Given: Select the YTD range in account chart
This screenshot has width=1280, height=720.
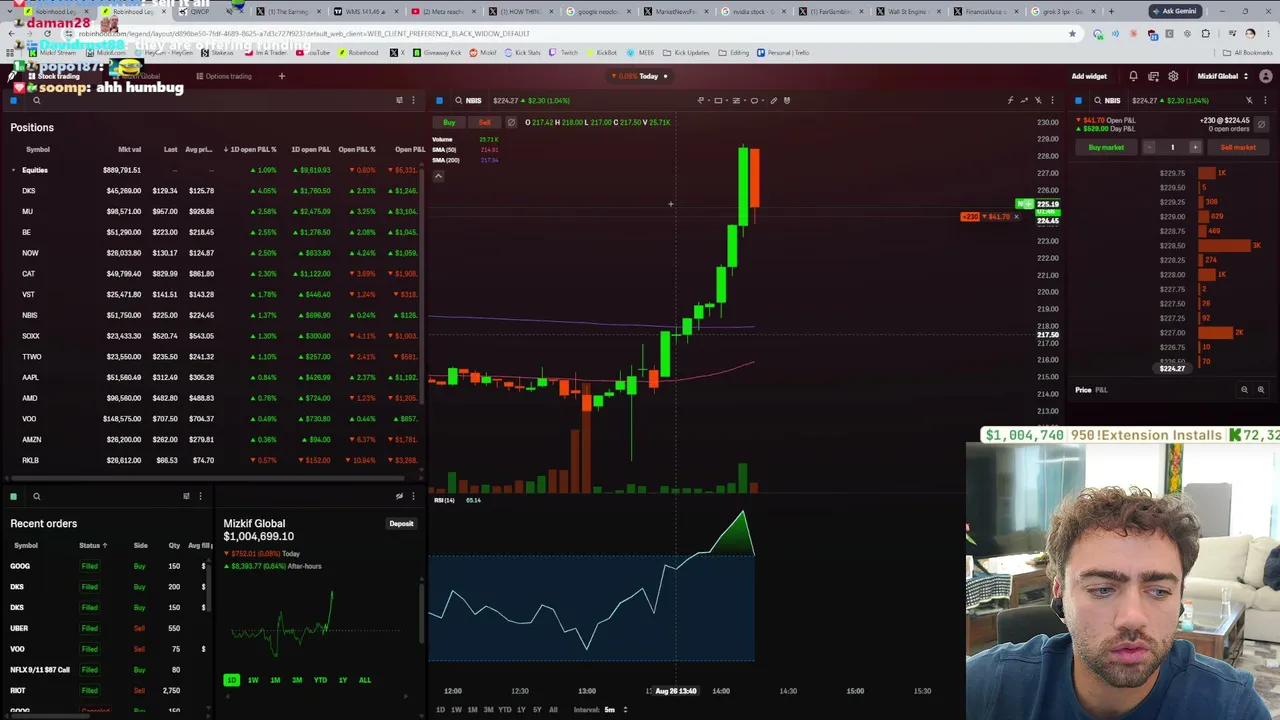Looking at the screenshot, I should click(320, 680).
